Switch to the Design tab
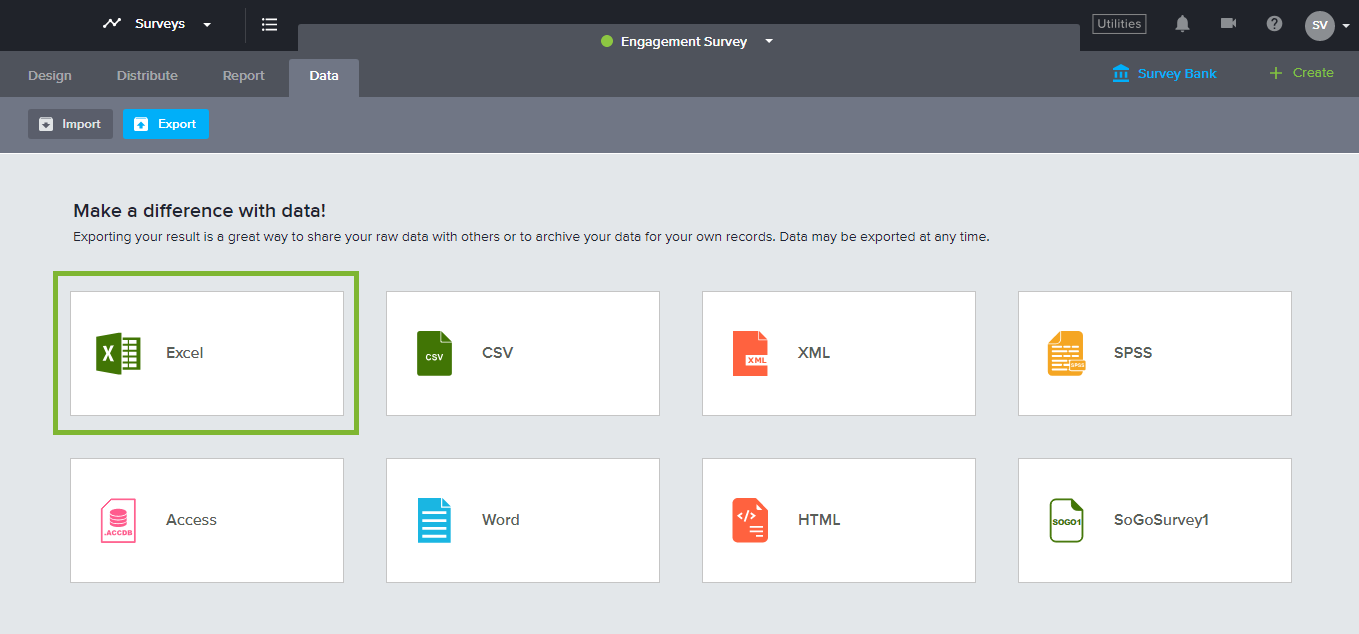Image resolution: width=1359 pixels, height=634 pixels. [50, 76]
